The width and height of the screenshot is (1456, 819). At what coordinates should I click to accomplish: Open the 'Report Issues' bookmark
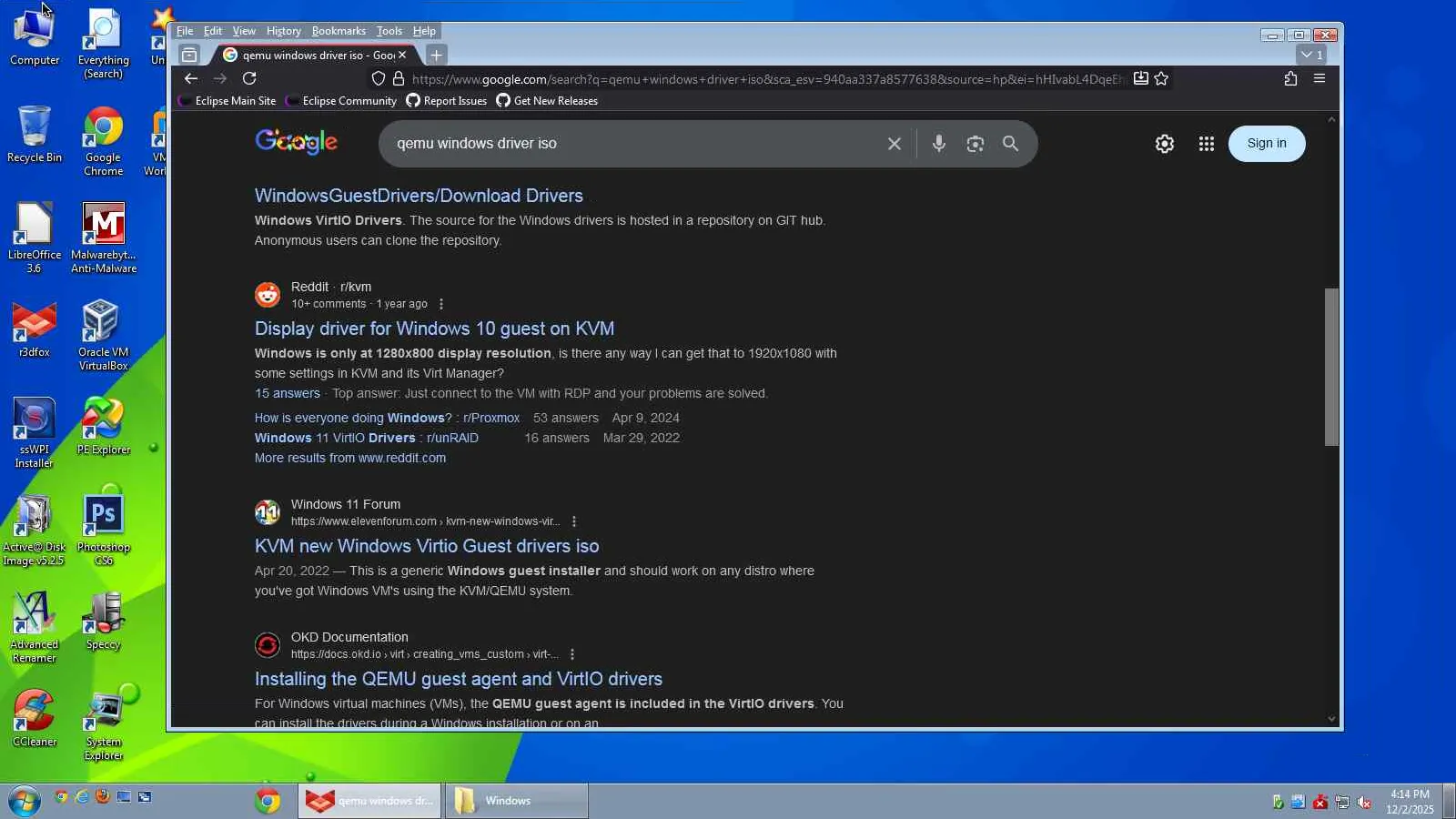point(447,101)
